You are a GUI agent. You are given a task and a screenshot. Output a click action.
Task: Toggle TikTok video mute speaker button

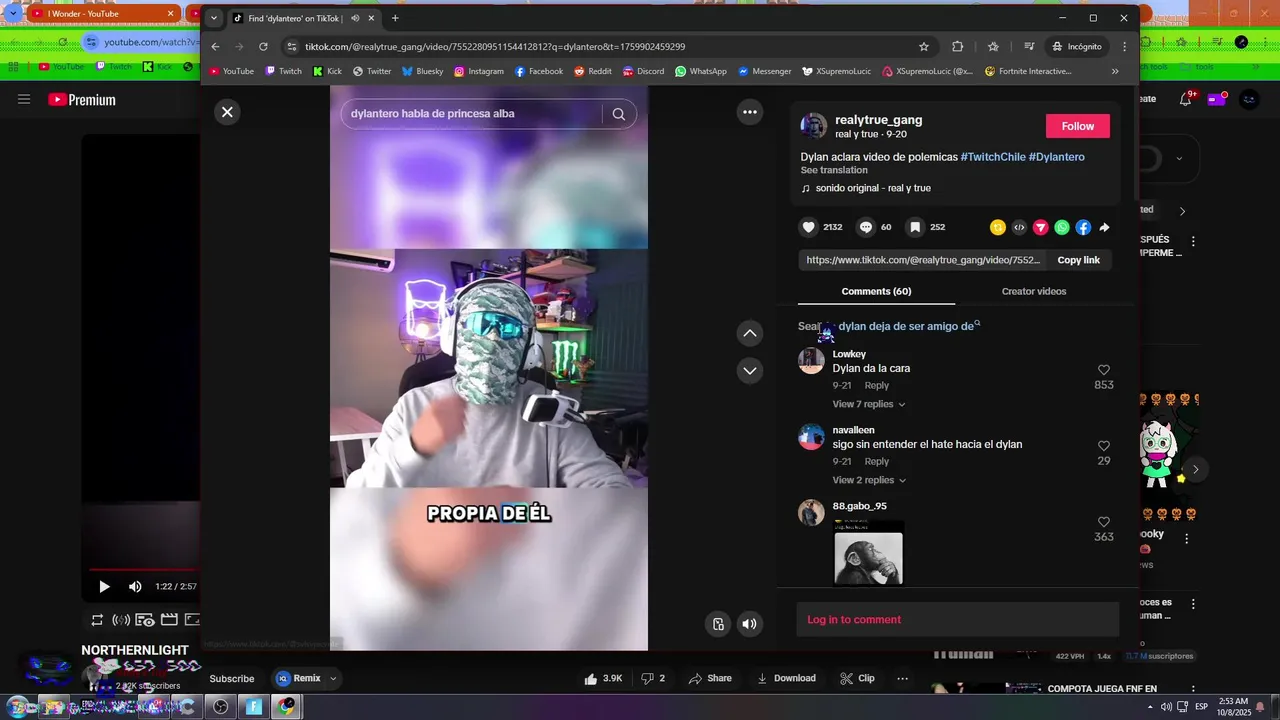tap(749, 624)
